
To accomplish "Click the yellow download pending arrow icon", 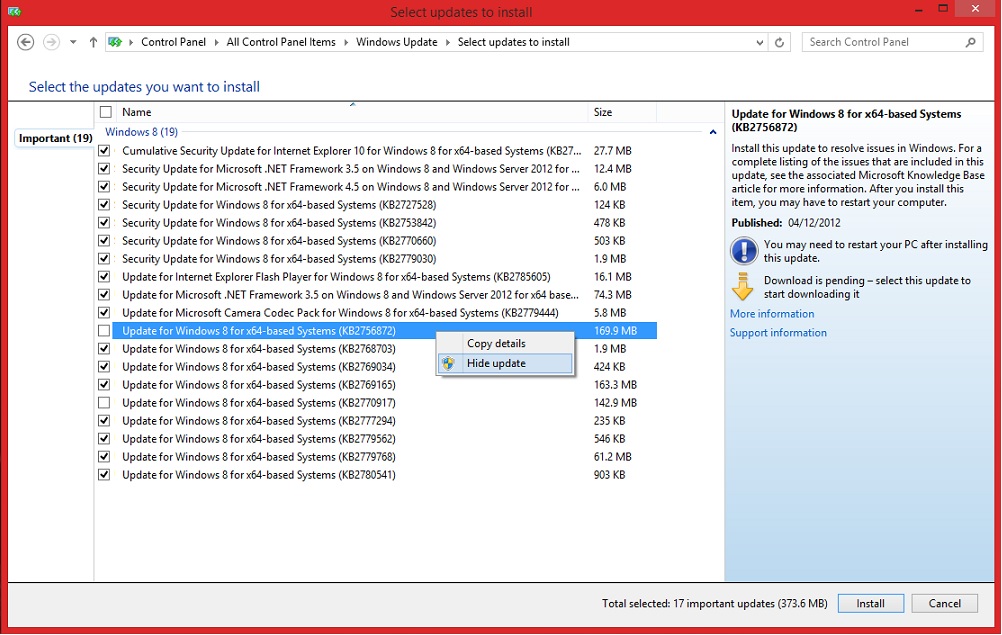I will [743, 287].
